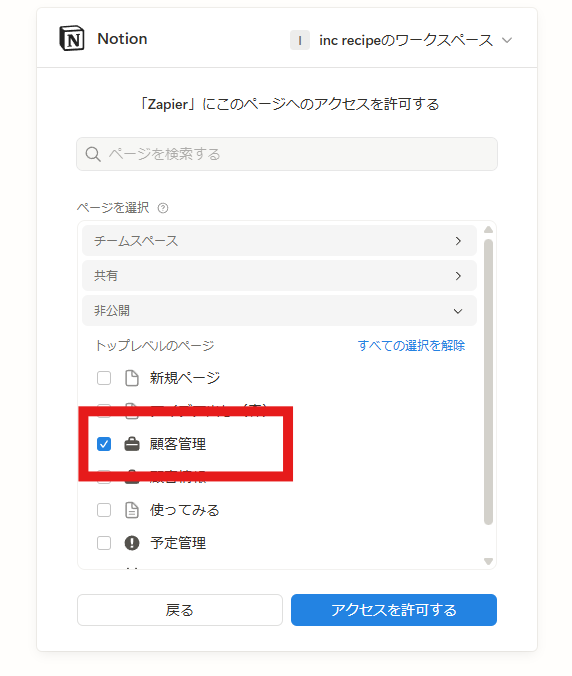Click the Notion logo icon
572x676 pixels.
point(72,38)
